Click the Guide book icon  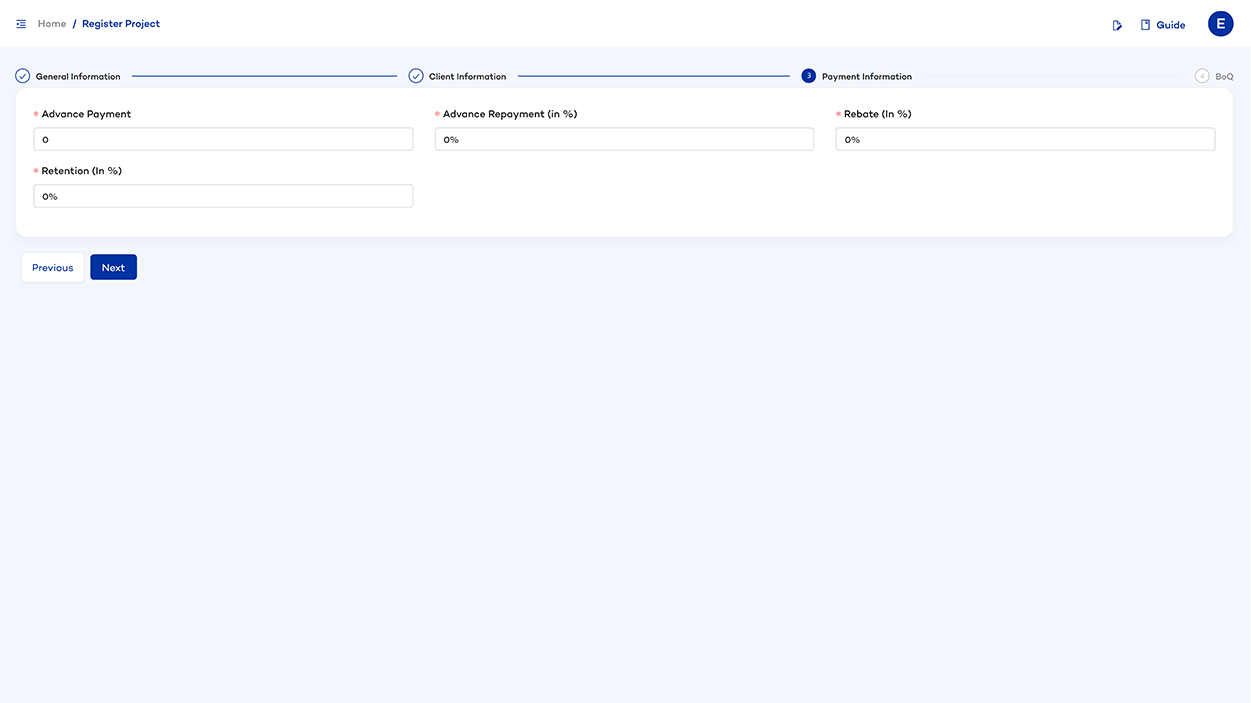coord(1145,25)
